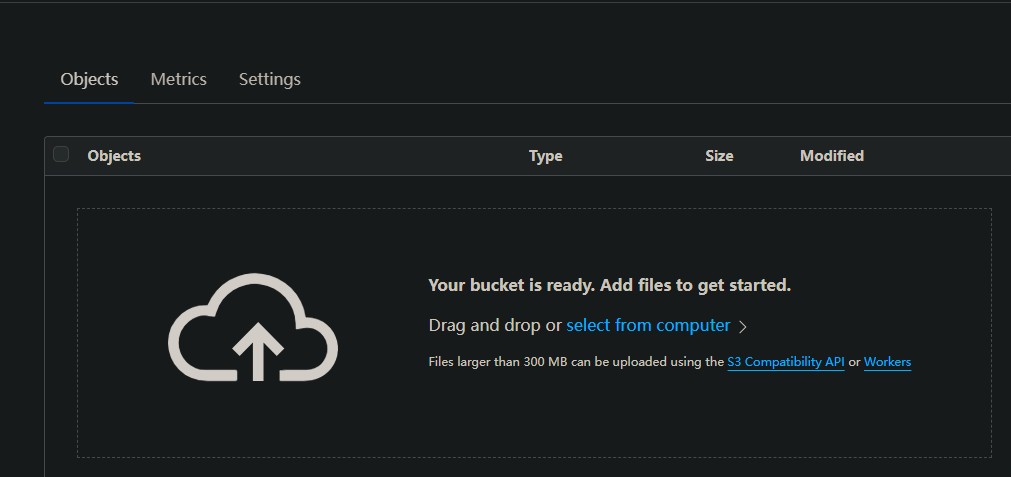Open the S3 Compatibility API link
Image resolution: width=1011 pixels, height=477 pixels.
click(x=786, y=362)
